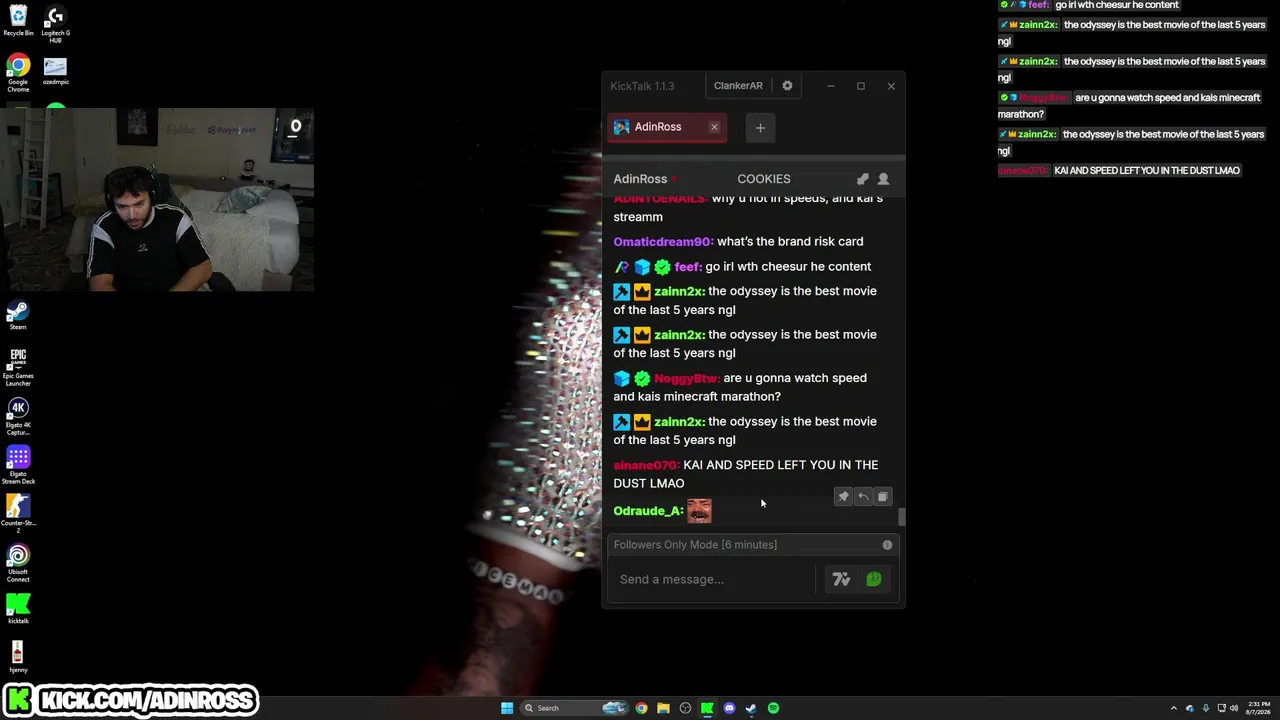Image resolution: width=1280 pixels, height=720 pixels.
Task: Open the Kick emote picker
Action: coord(874,579)
